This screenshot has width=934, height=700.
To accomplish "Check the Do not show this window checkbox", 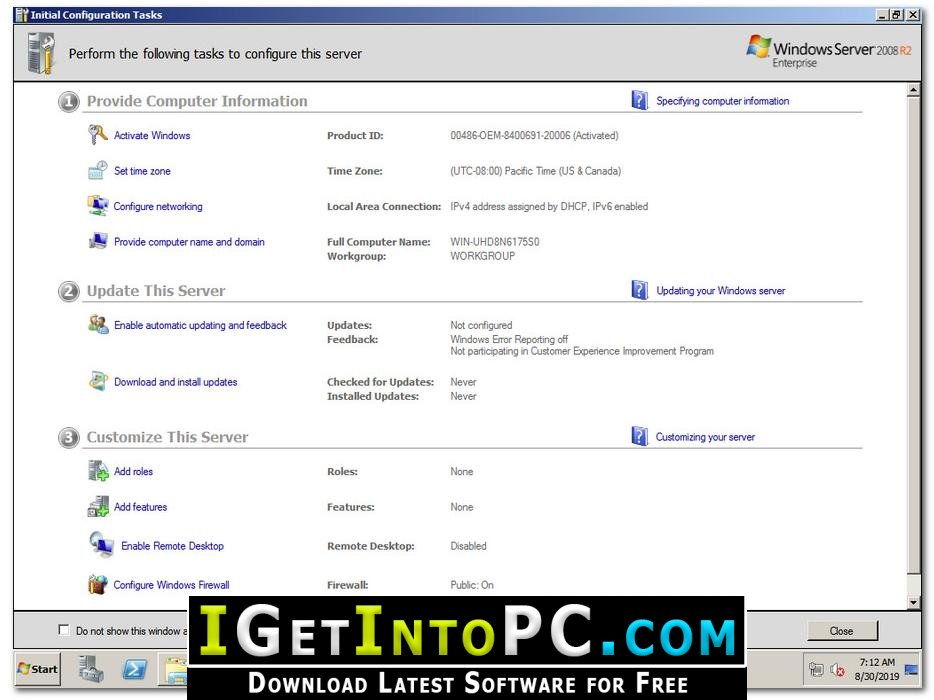I will [64, 630].
